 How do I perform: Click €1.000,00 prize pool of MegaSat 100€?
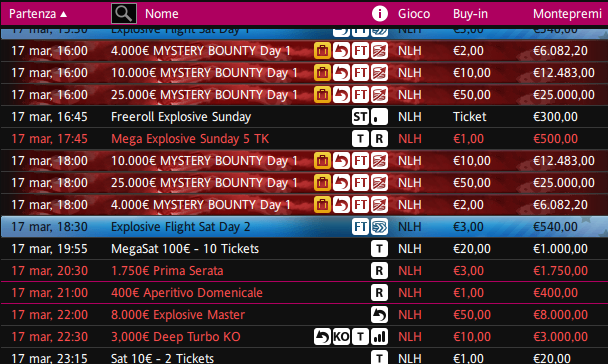560,248
